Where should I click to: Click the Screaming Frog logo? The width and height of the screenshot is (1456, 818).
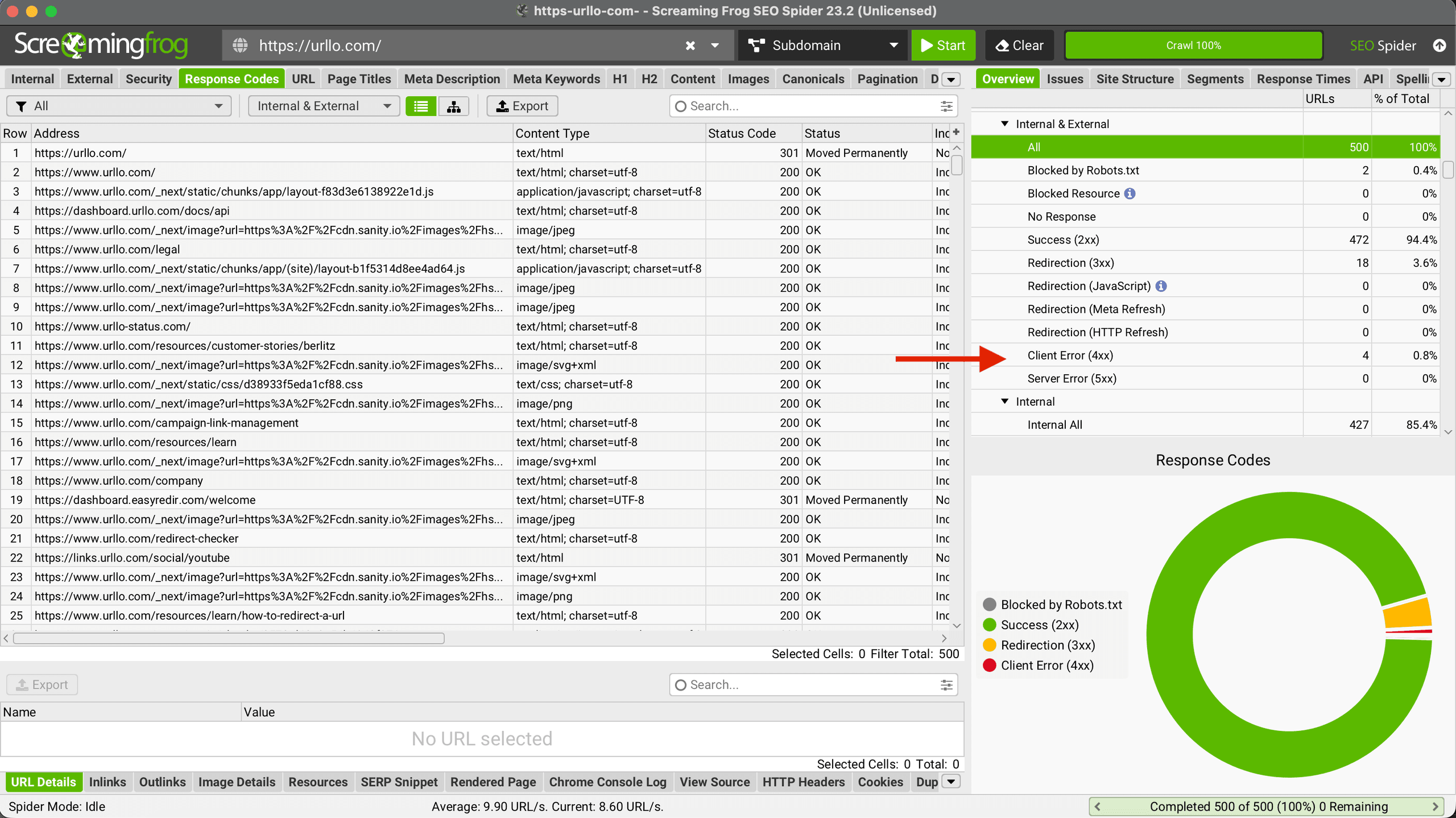click(x=101, y=45)
